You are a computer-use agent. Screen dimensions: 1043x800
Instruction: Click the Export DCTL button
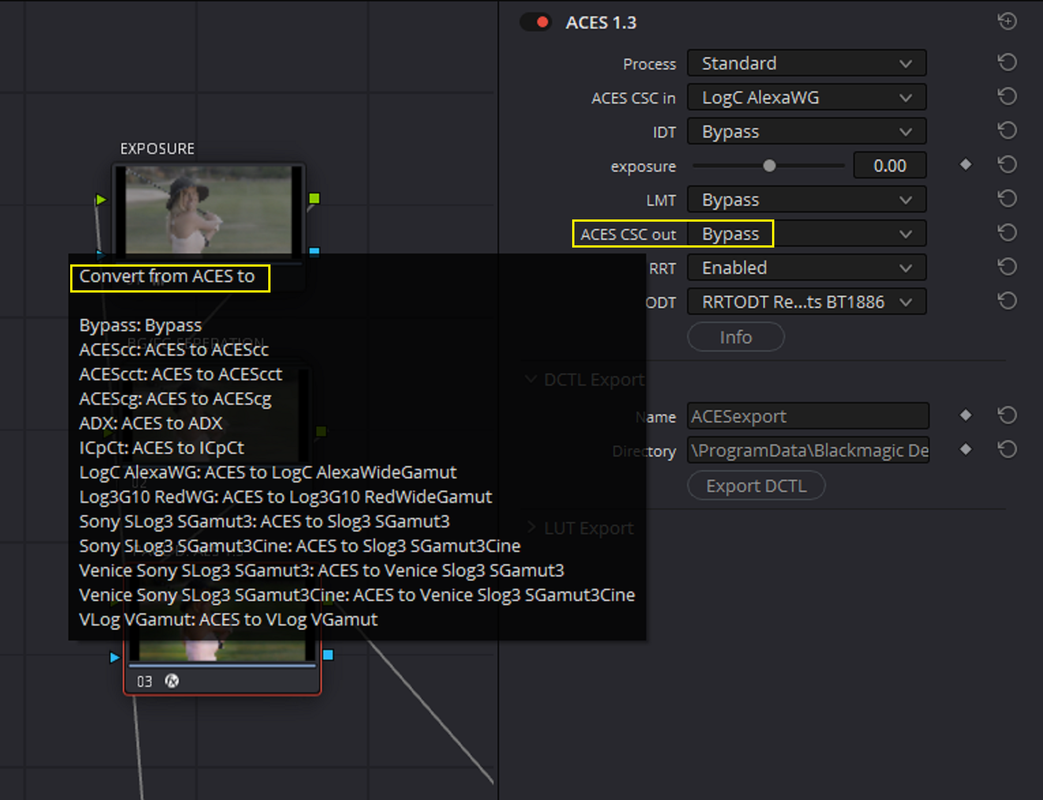(x=756, y=485)
